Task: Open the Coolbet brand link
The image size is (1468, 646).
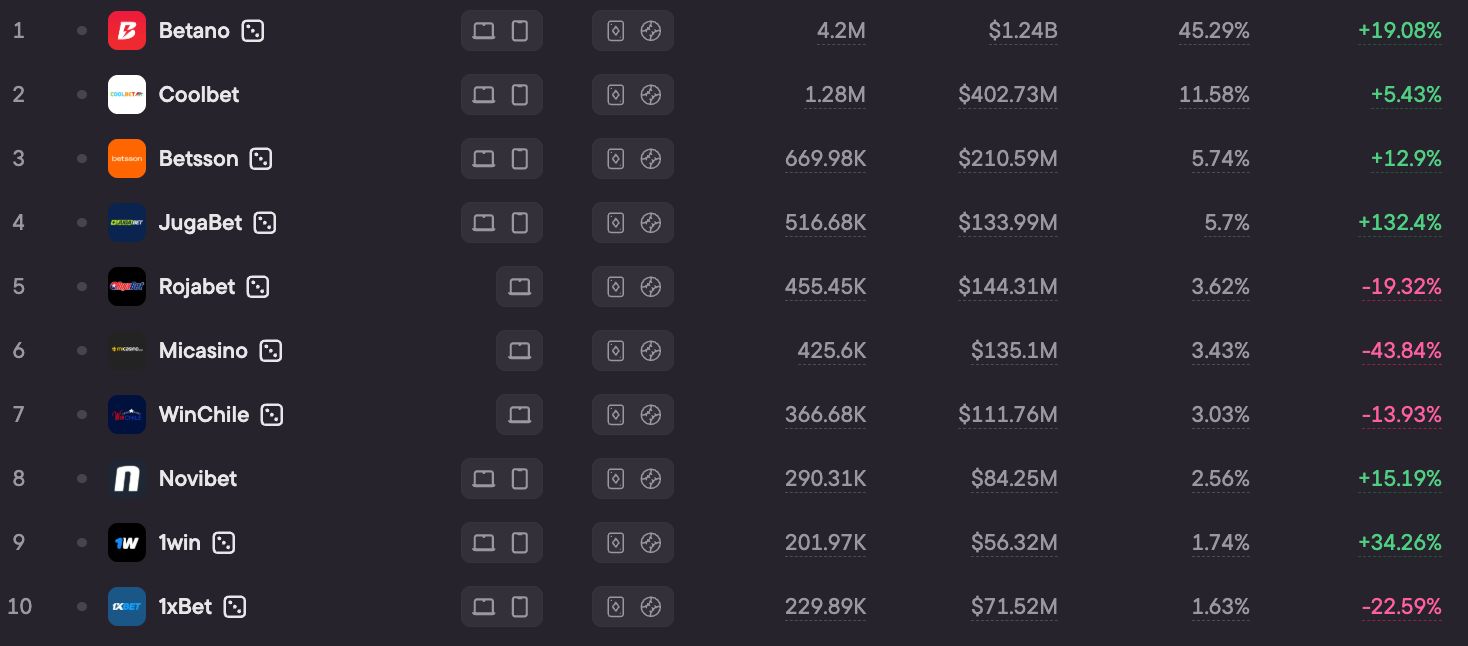Action: point(199,95)
